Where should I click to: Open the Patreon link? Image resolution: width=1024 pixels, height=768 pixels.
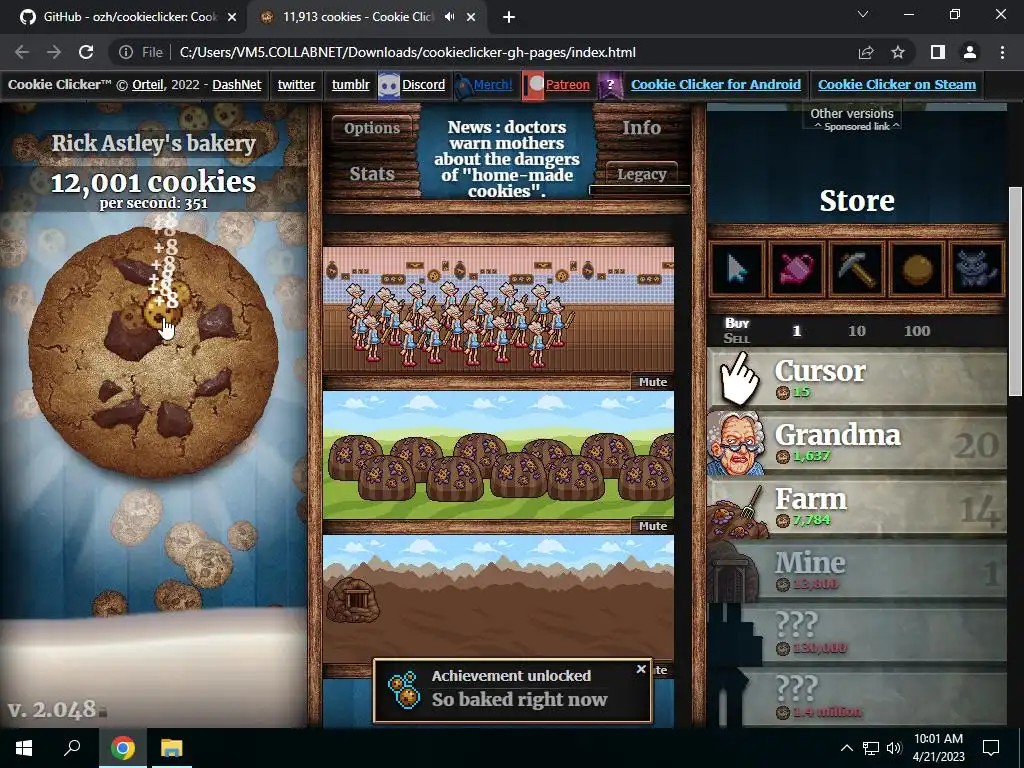[x=568, y=85]
